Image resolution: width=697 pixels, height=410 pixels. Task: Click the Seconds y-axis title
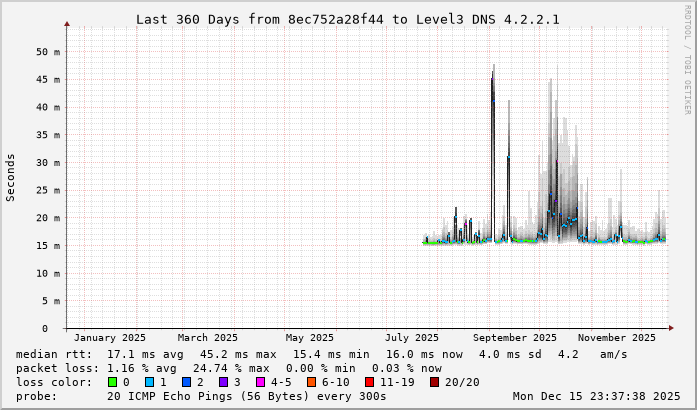[11, 177]
